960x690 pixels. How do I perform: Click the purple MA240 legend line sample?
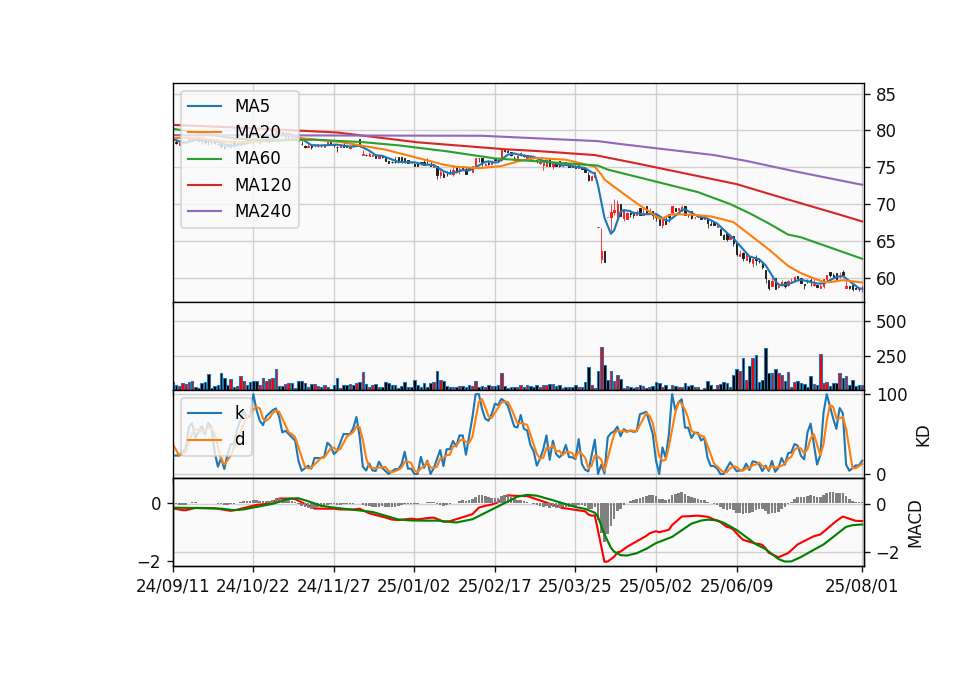coord(204,212)
